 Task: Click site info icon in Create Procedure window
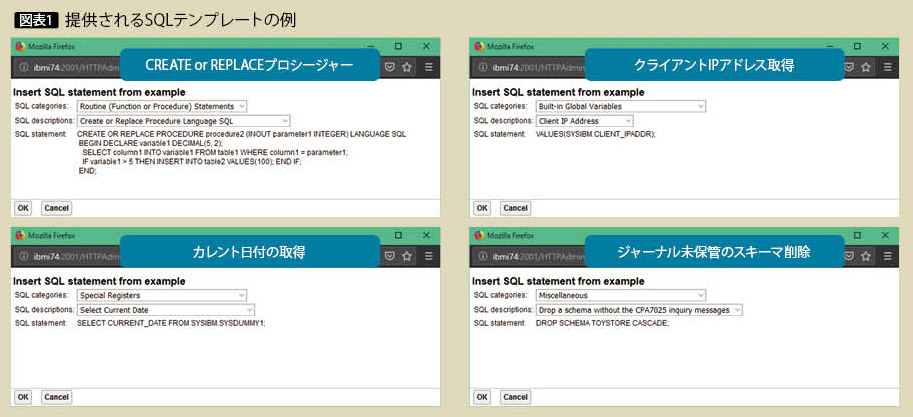pos(22,67)
